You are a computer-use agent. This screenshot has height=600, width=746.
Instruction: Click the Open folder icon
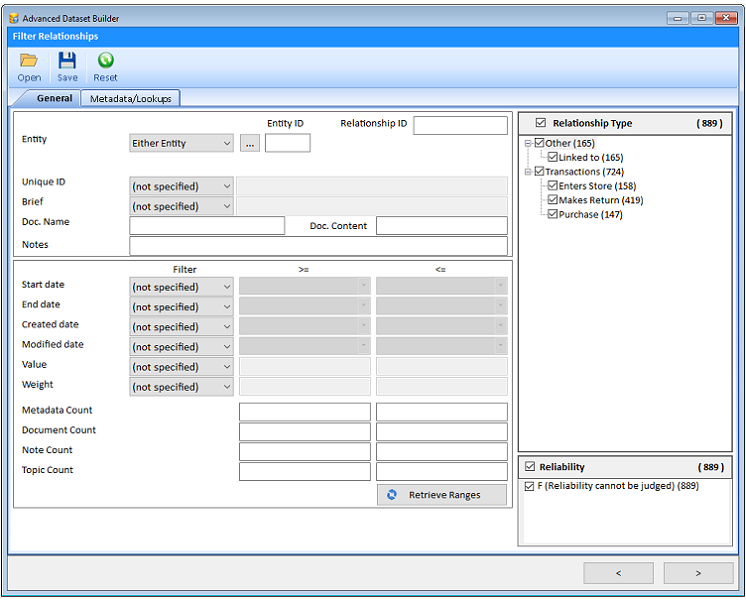tap(29, 61)
